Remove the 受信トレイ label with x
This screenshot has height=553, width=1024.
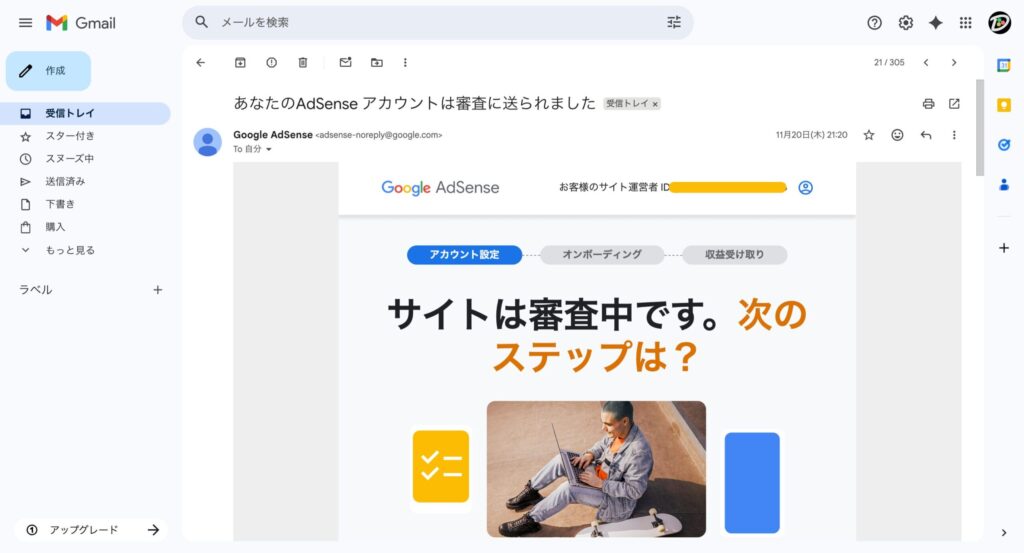click(x=655, y=104)
